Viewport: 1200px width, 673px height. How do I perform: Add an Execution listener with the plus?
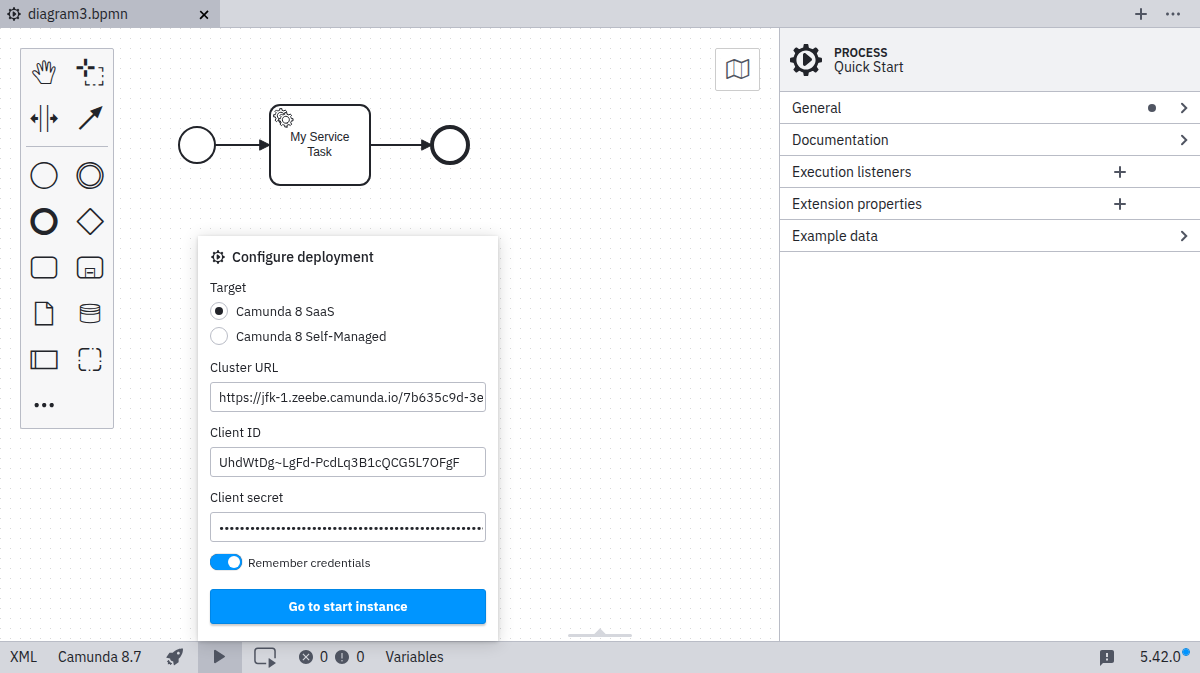point(1119,171)
